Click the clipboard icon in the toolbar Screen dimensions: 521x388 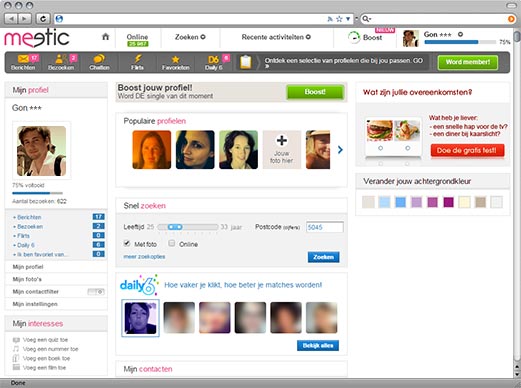pyautogui.click(x=246, y=62)
